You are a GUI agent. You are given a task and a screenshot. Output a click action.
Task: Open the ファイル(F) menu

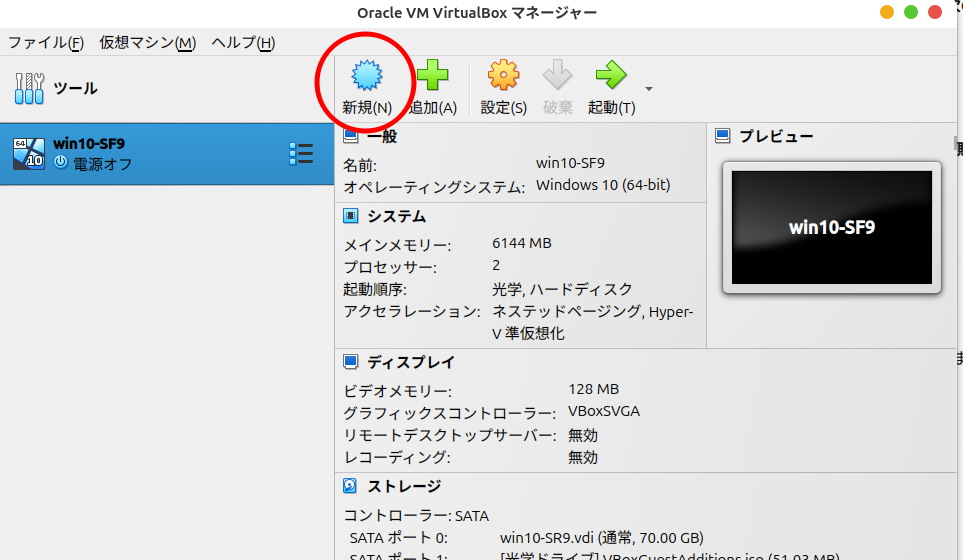coord(46,42)
